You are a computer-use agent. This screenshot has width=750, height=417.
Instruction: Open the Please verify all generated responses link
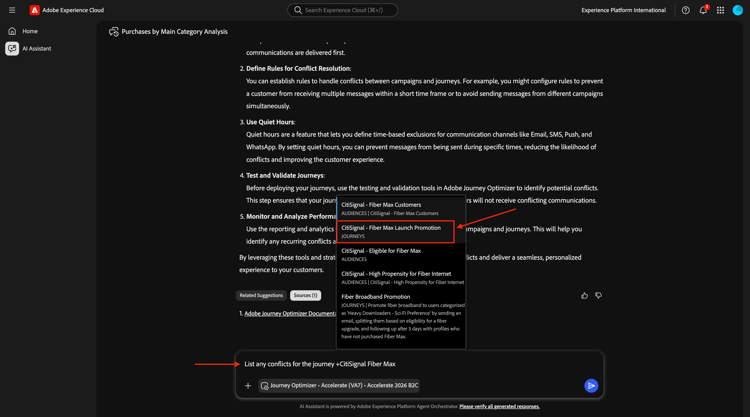(x=499, y=406)
